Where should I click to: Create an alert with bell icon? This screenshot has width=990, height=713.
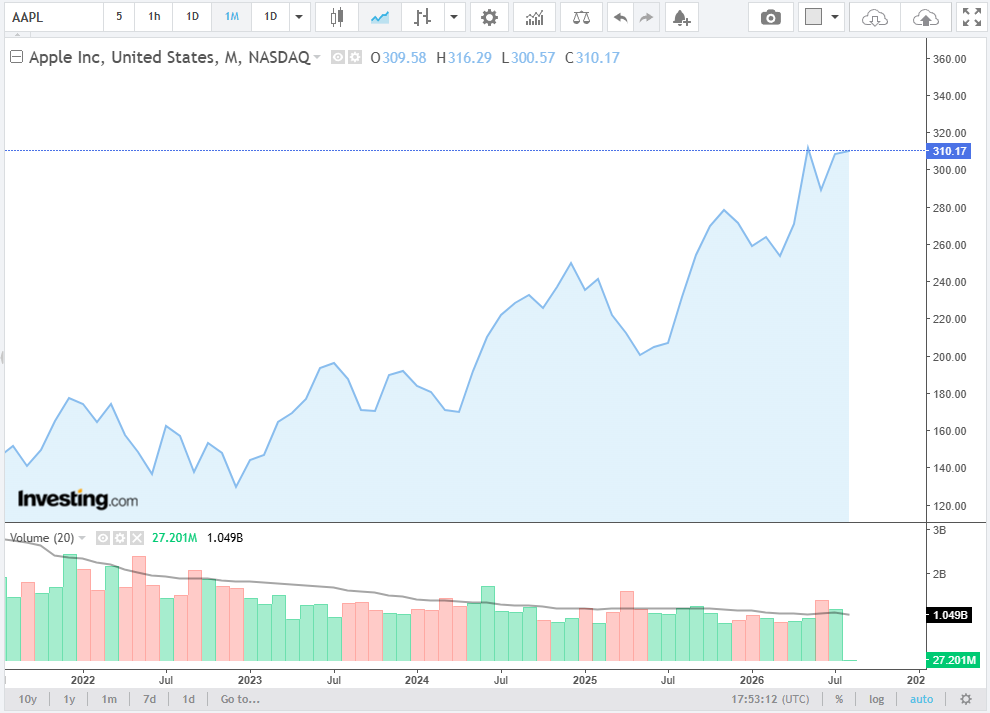click(x=681, y=17)
